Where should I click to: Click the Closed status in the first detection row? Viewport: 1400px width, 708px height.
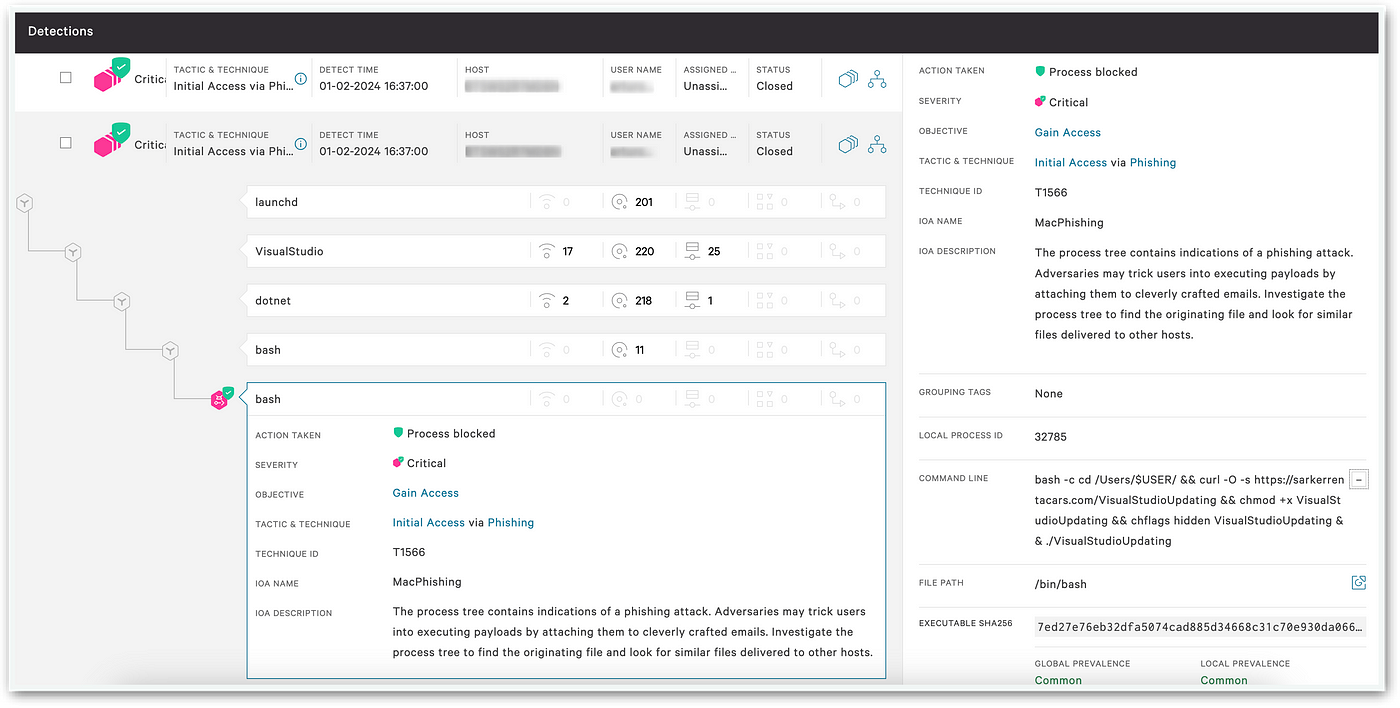tap(774, 86)
